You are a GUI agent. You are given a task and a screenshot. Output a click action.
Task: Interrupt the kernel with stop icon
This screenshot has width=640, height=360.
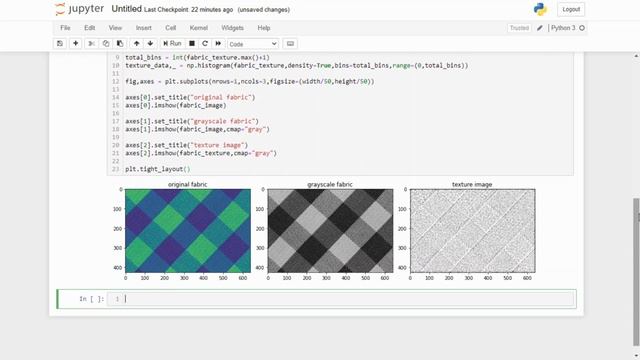(x=191, y=44)
